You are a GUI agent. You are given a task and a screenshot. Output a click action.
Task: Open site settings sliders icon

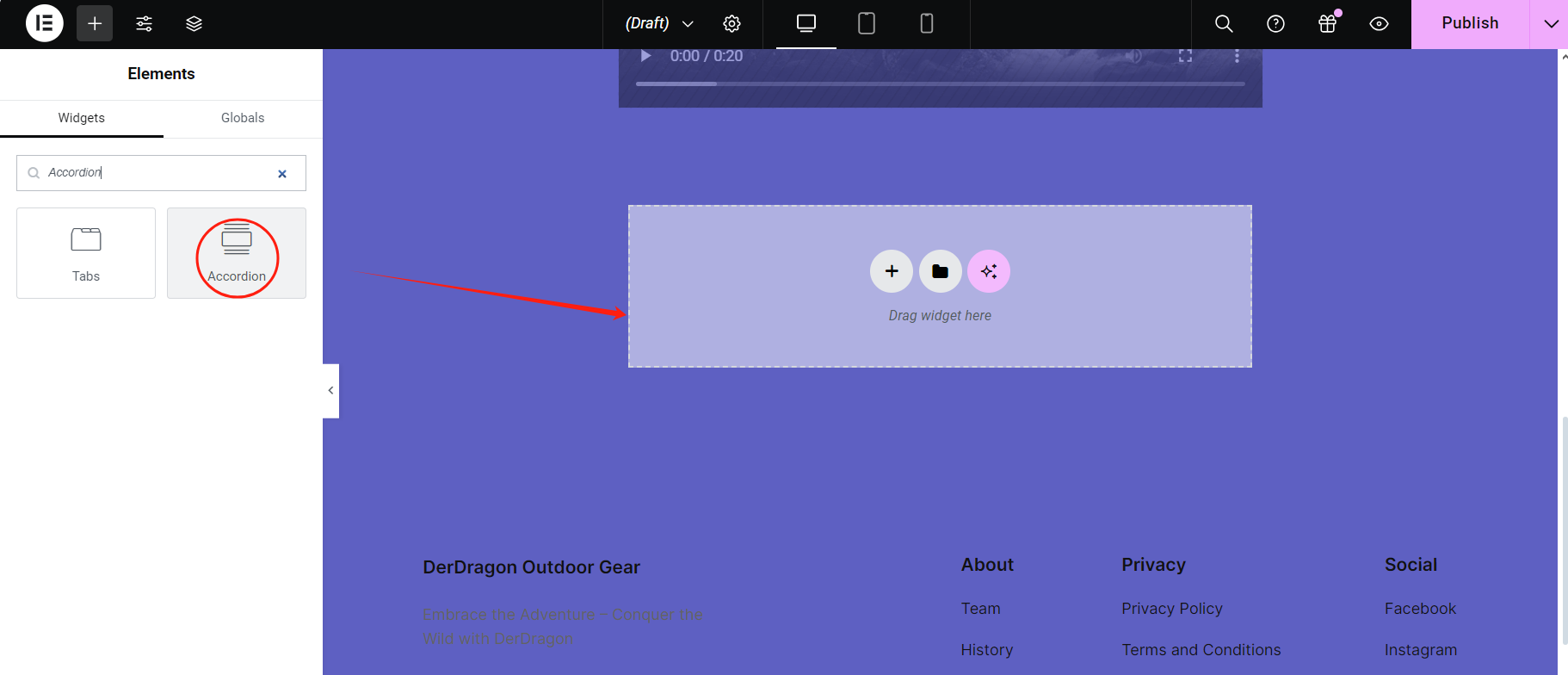(x=145, y=23)
